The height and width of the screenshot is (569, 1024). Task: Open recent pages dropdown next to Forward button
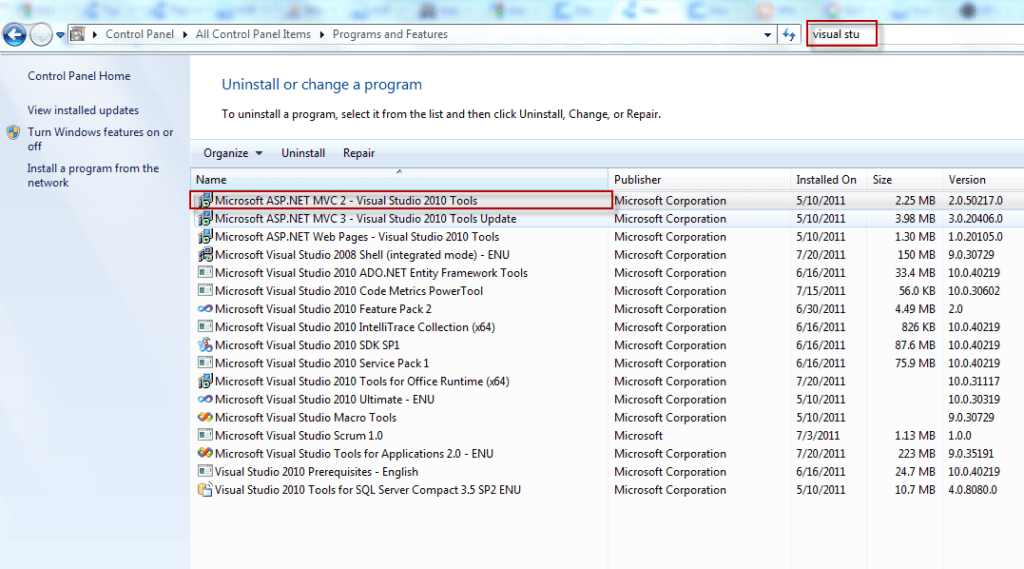(x=60, y=35)
